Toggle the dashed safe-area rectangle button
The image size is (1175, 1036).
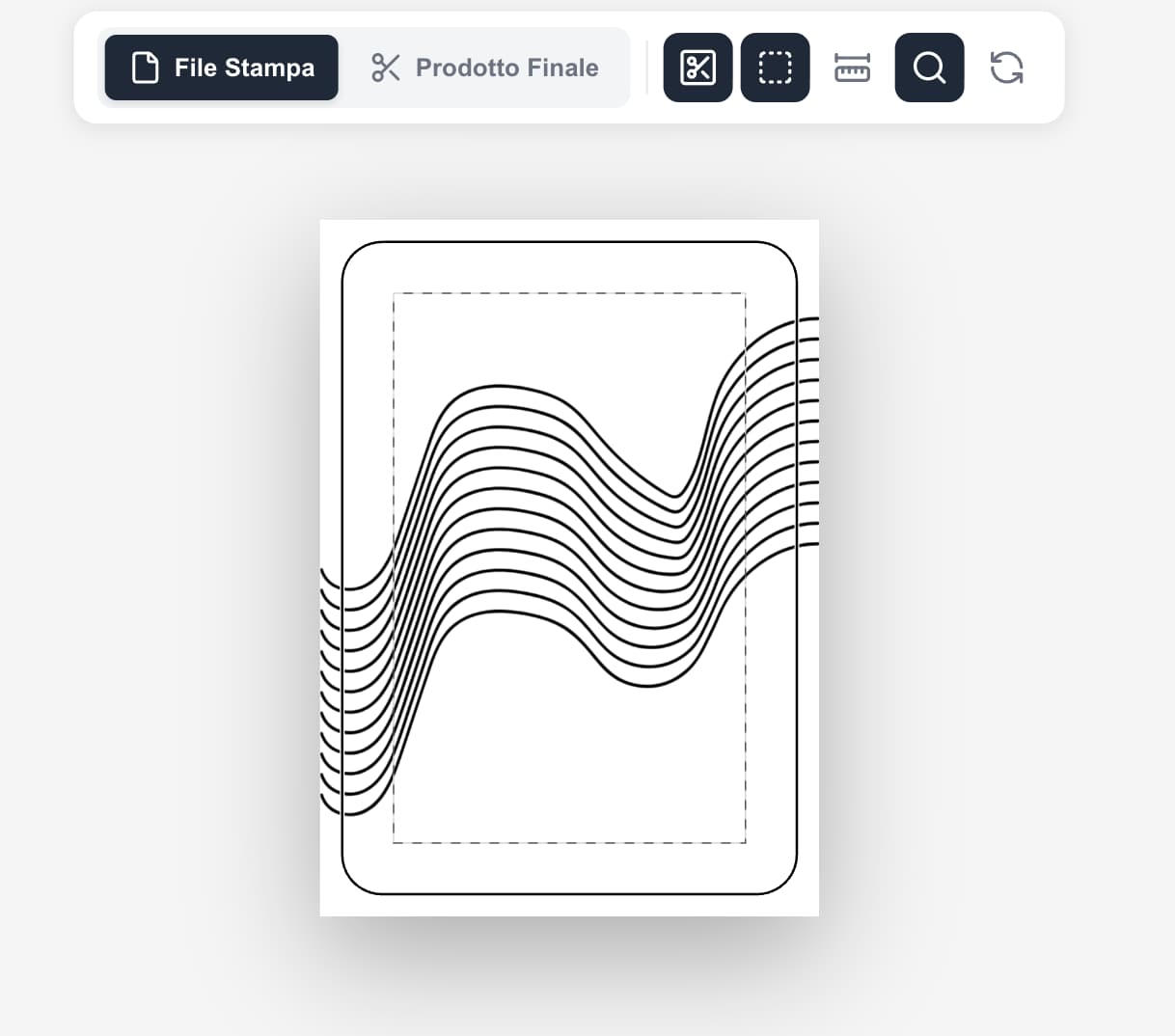coord(775,68)
